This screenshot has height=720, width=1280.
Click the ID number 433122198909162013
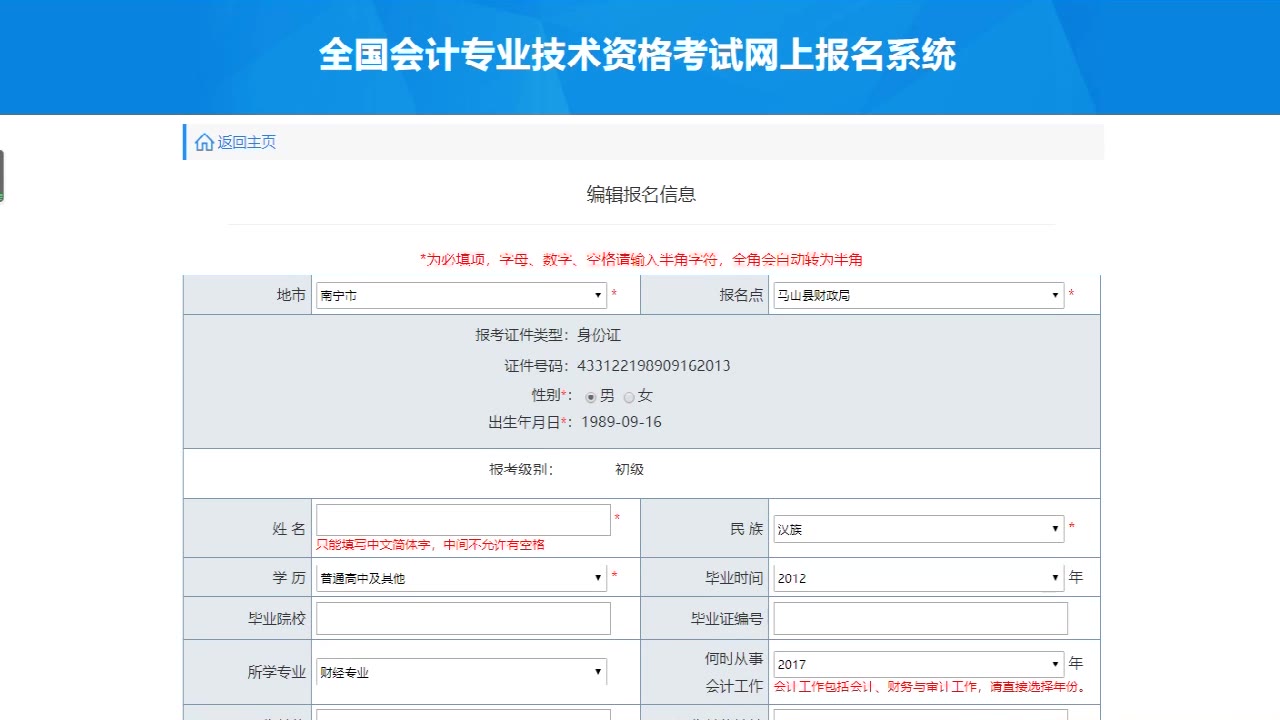pos(654,366)
